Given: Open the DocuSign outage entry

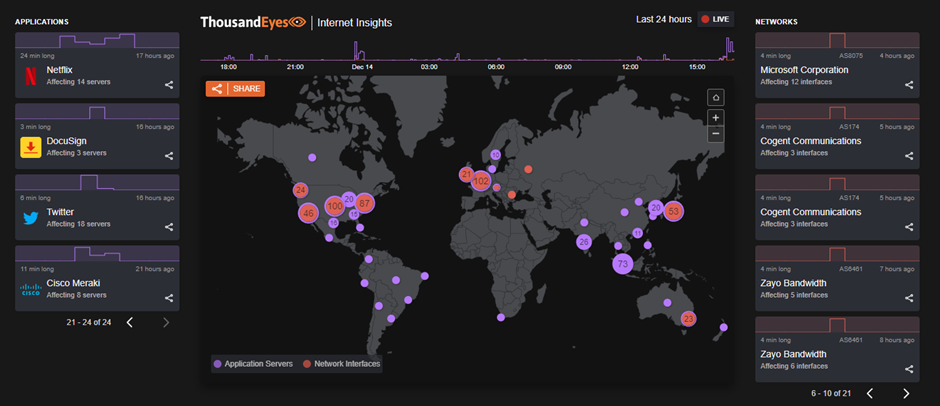Looking at the screenshot, I should [97, 136].
